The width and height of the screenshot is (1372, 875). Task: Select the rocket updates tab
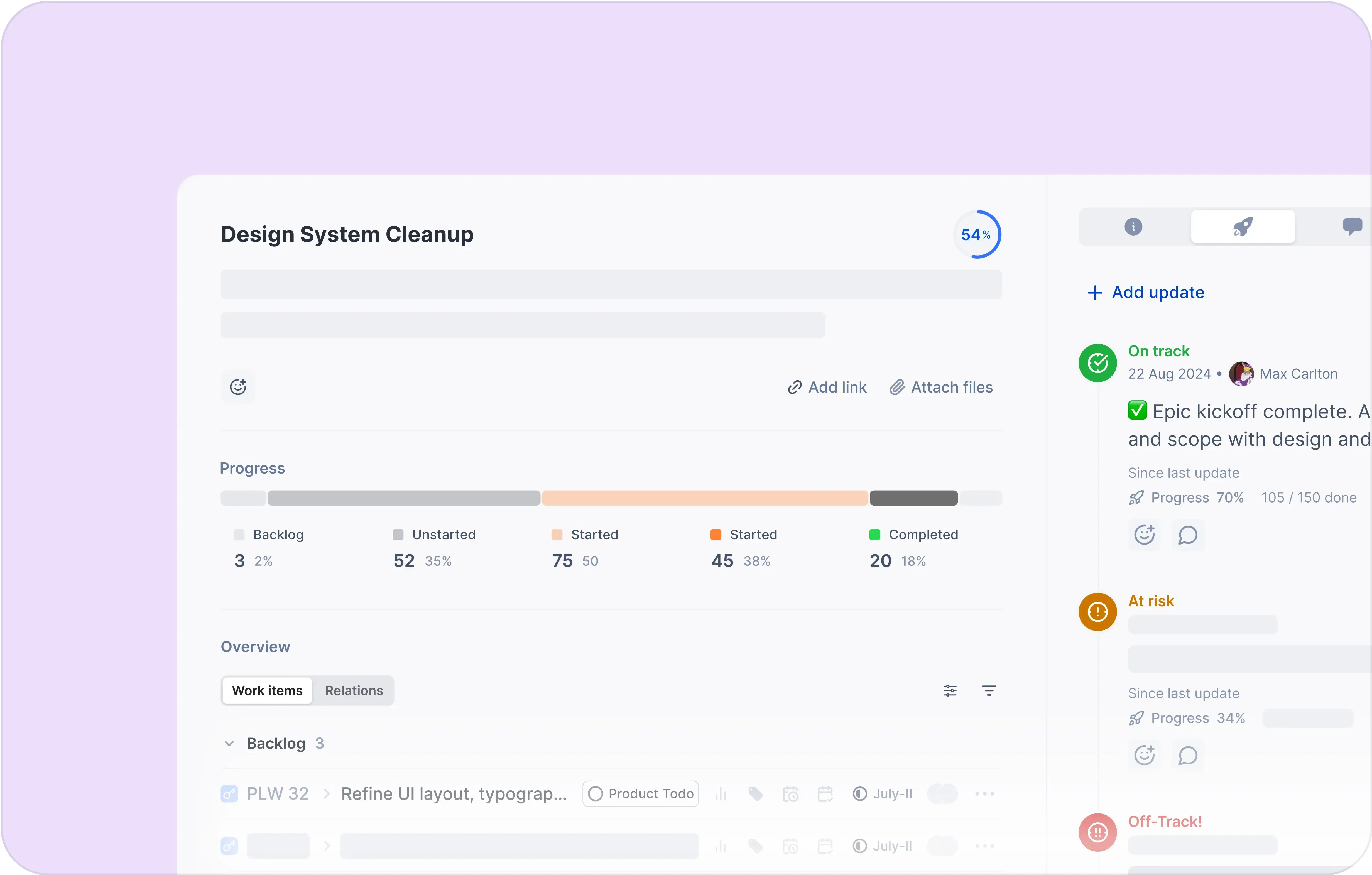(1243, 227)
